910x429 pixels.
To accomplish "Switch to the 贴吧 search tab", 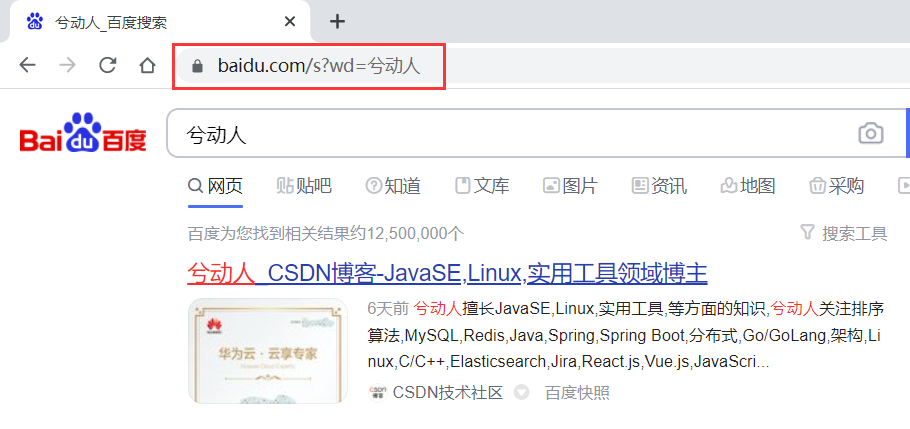I will [x=304, y=186].
